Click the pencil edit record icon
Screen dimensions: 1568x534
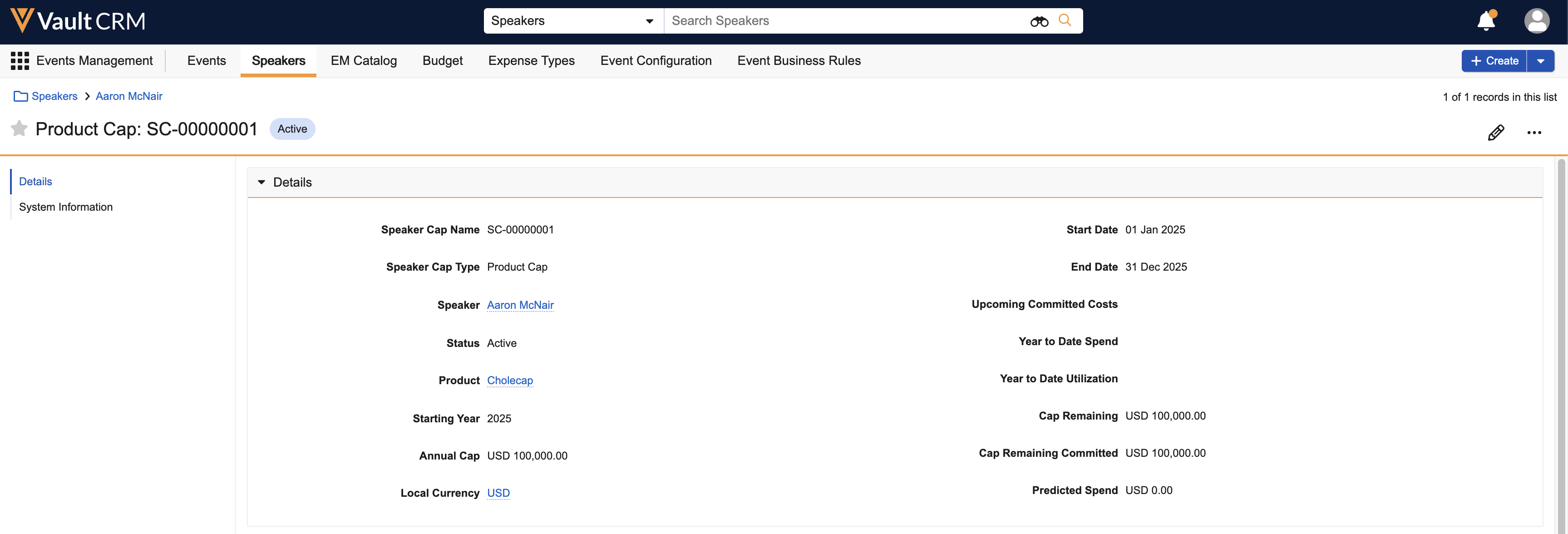tap(1495, 133)
